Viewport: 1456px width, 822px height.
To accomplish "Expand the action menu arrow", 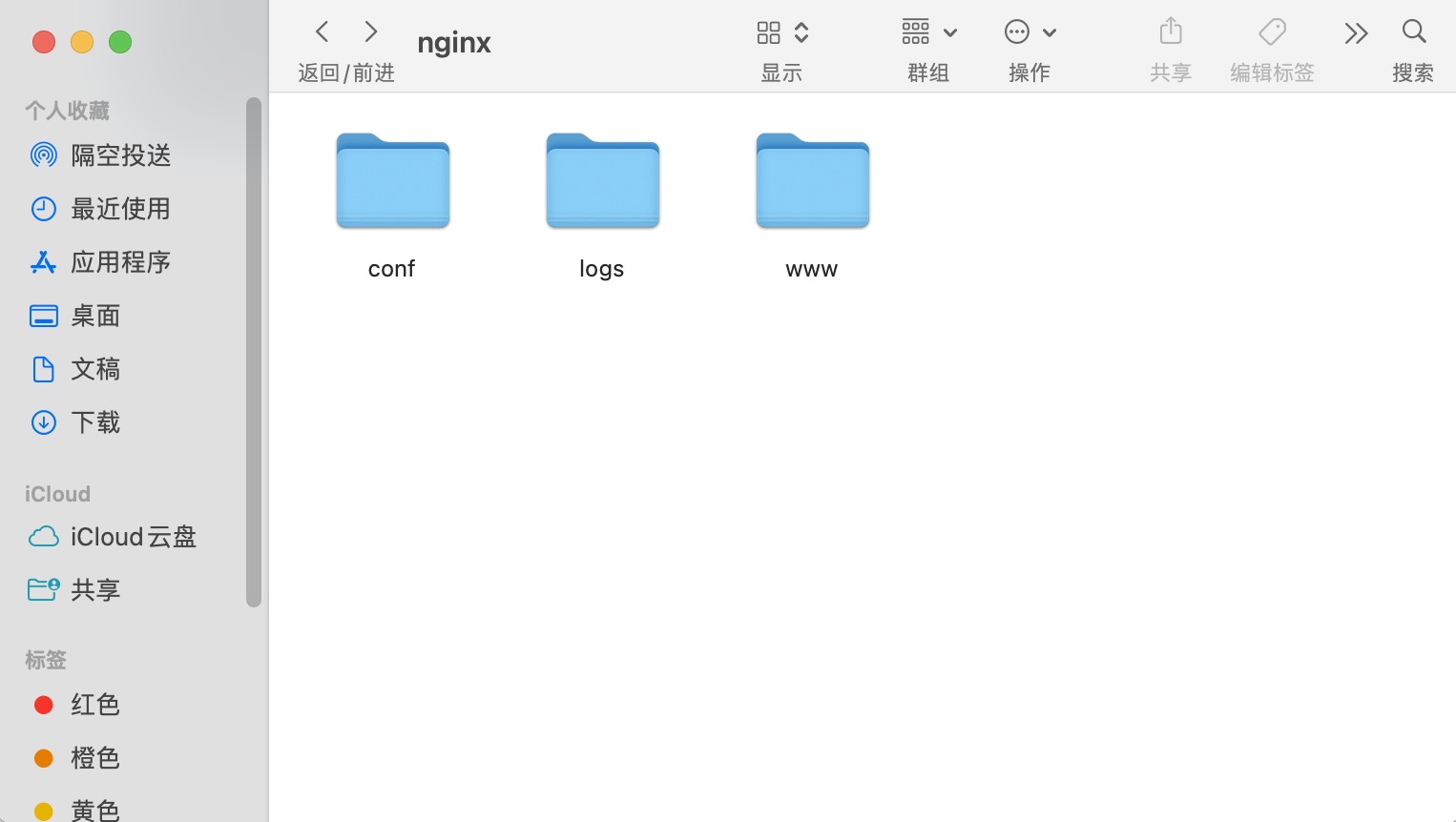I will [1050, 32].
